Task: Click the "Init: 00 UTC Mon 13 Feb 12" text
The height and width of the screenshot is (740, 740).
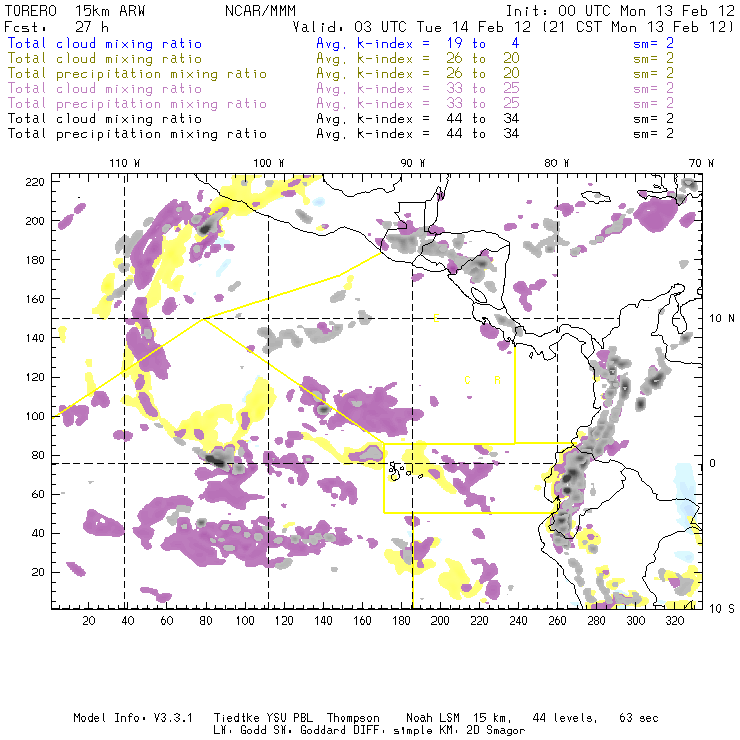Action: tap(620, 11)
